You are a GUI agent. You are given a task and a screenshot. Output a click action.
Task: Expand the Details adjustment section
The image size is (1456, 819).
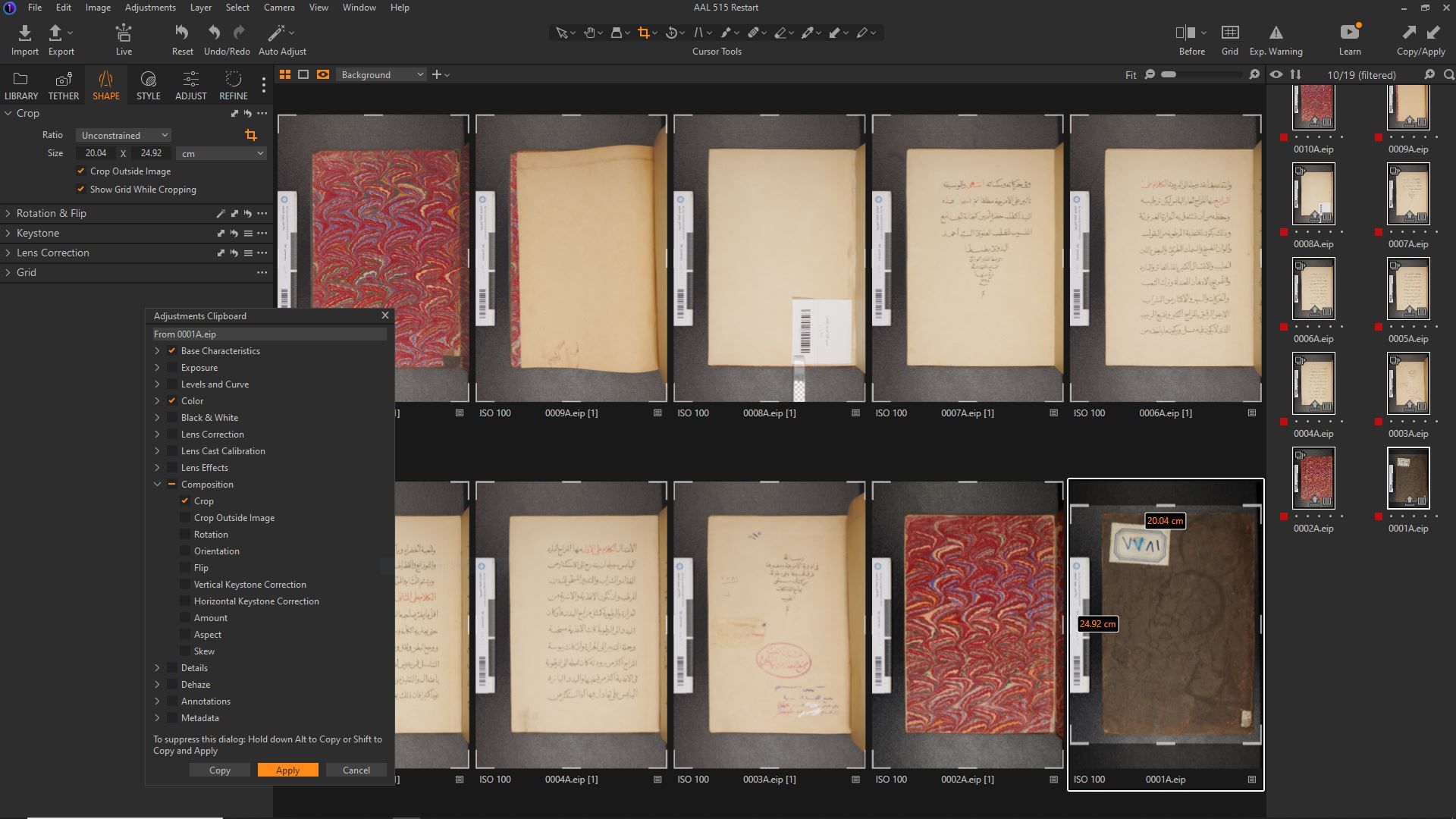point(157,667)
